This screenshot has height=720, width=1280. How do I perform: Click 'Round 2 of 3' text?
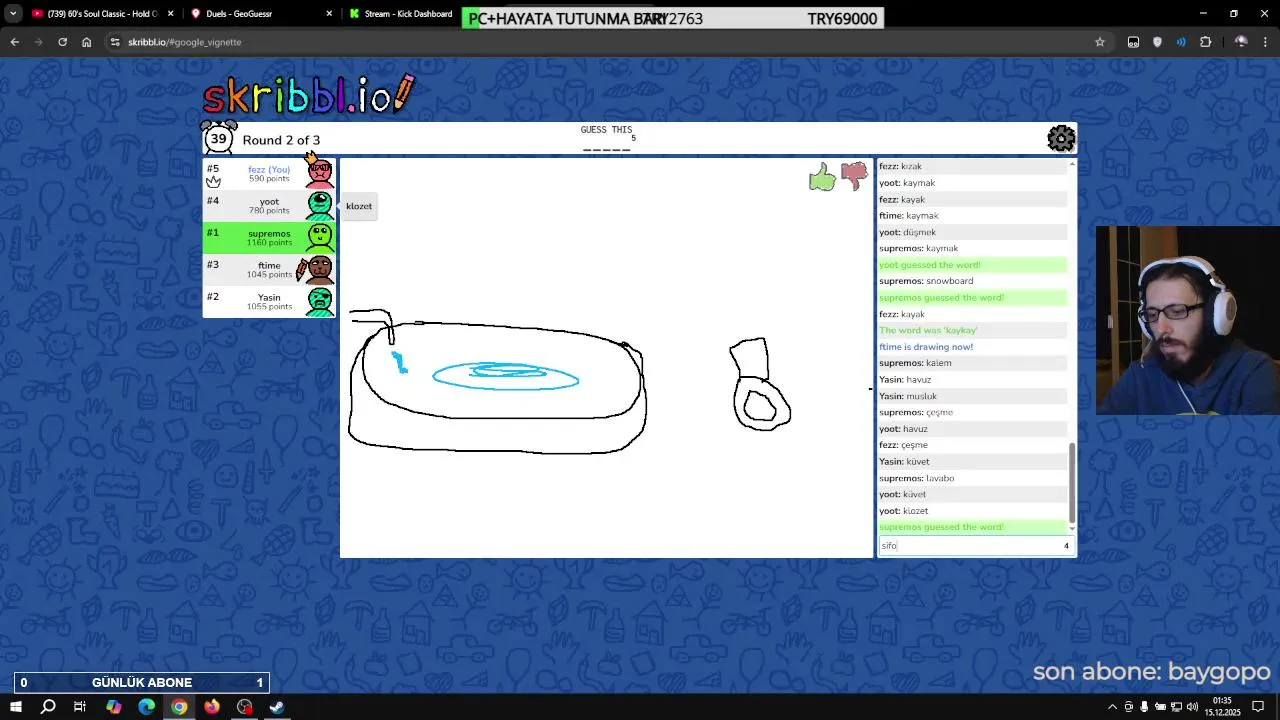pos(281,140)
